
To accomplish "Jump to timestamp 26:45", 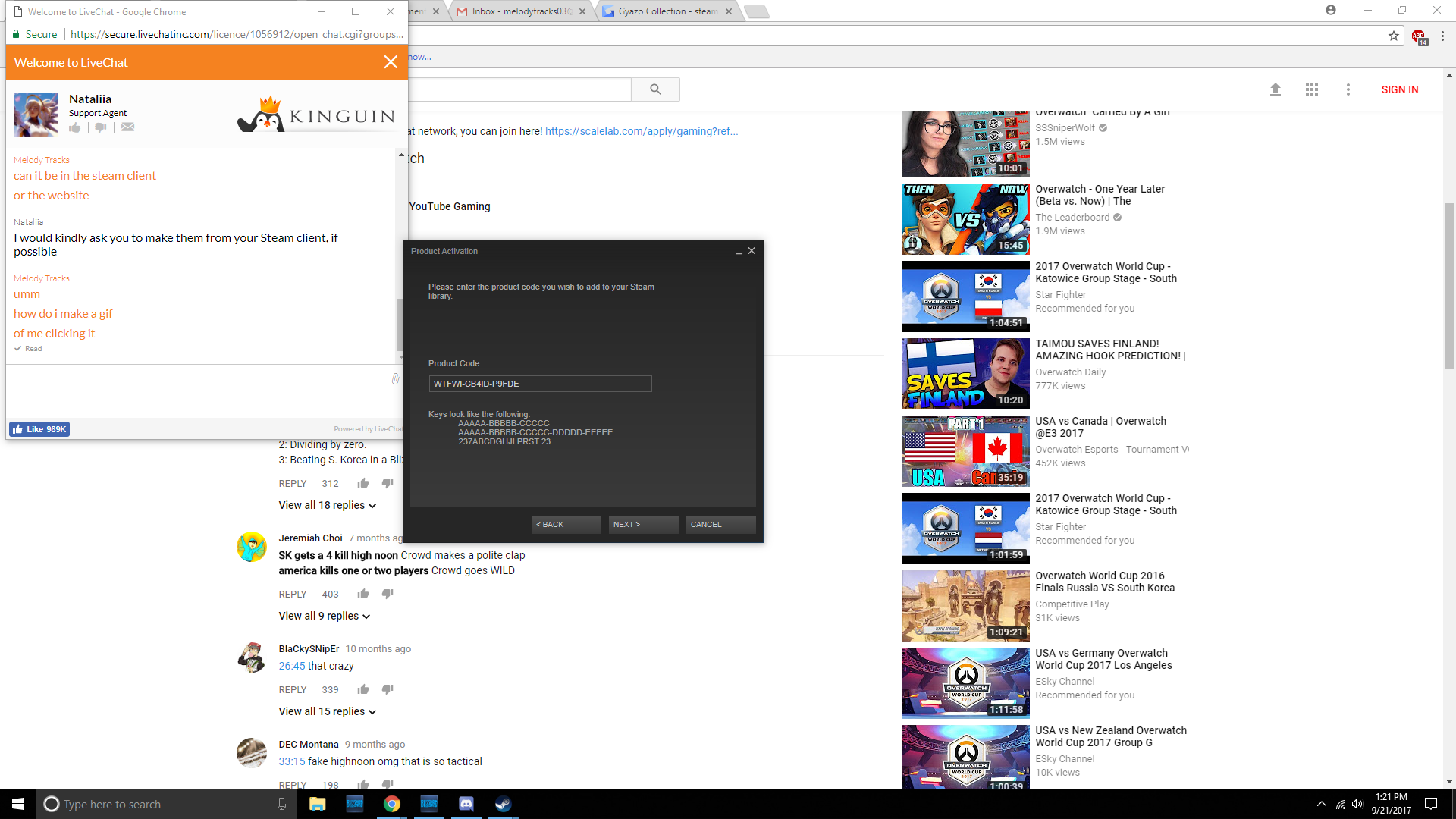I will [292, 666].
